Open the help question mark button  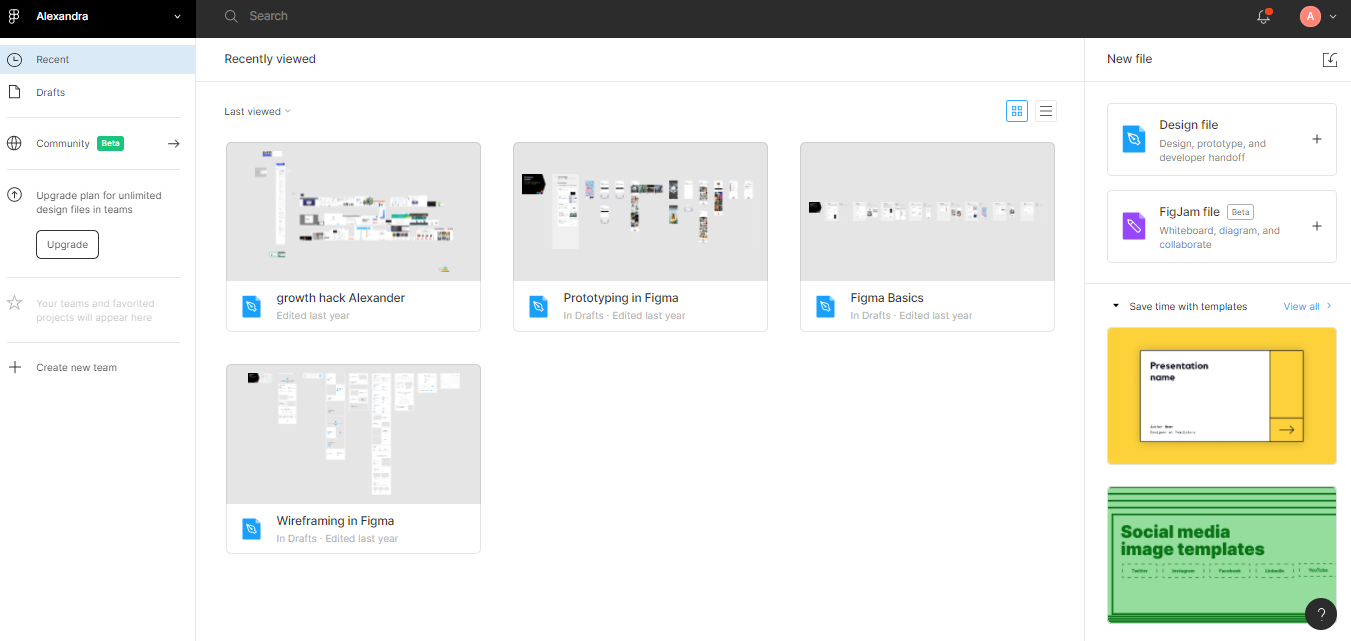click(x=1321, y=614)
